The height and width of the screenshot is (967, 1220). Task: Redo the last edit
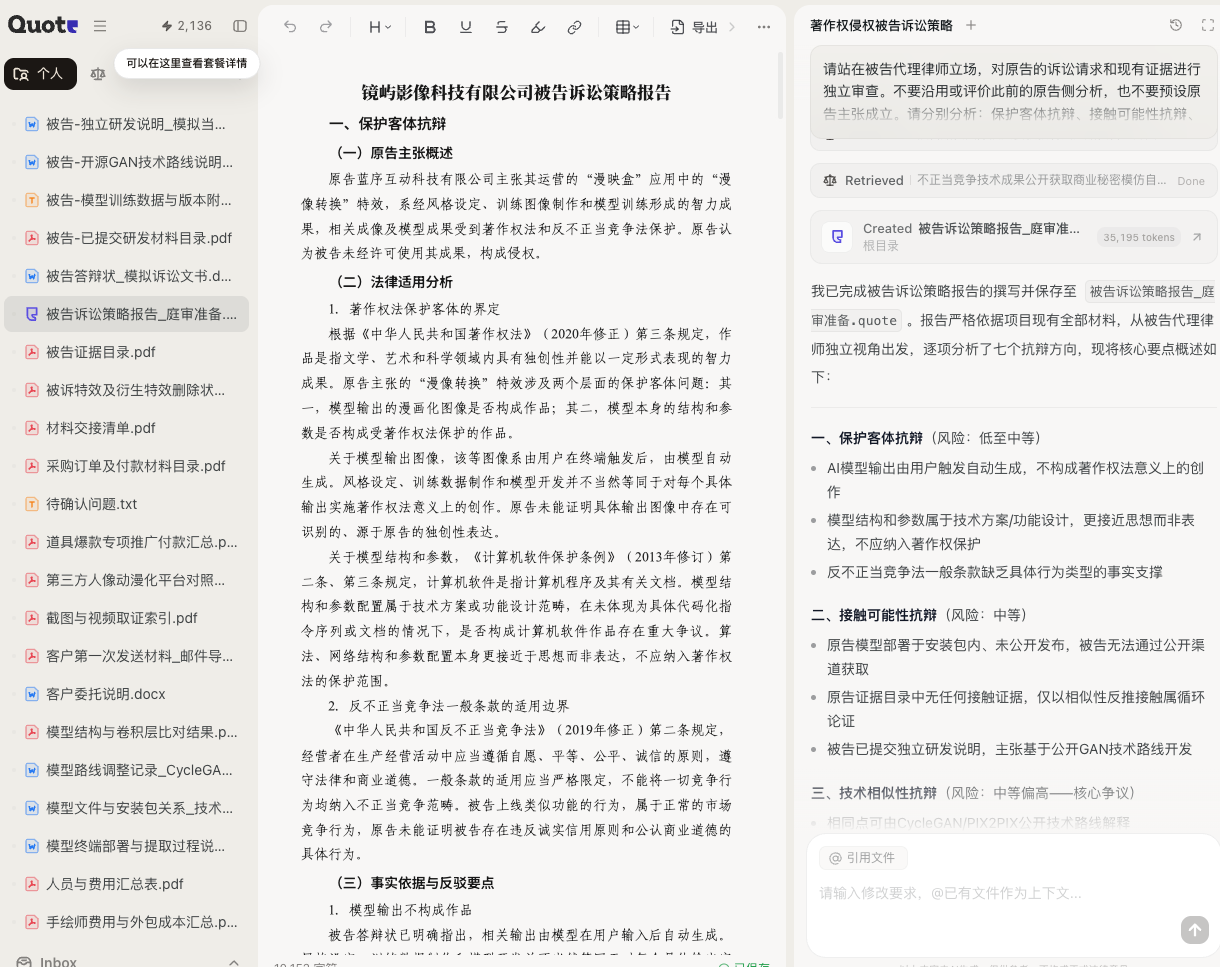point(326,27)
